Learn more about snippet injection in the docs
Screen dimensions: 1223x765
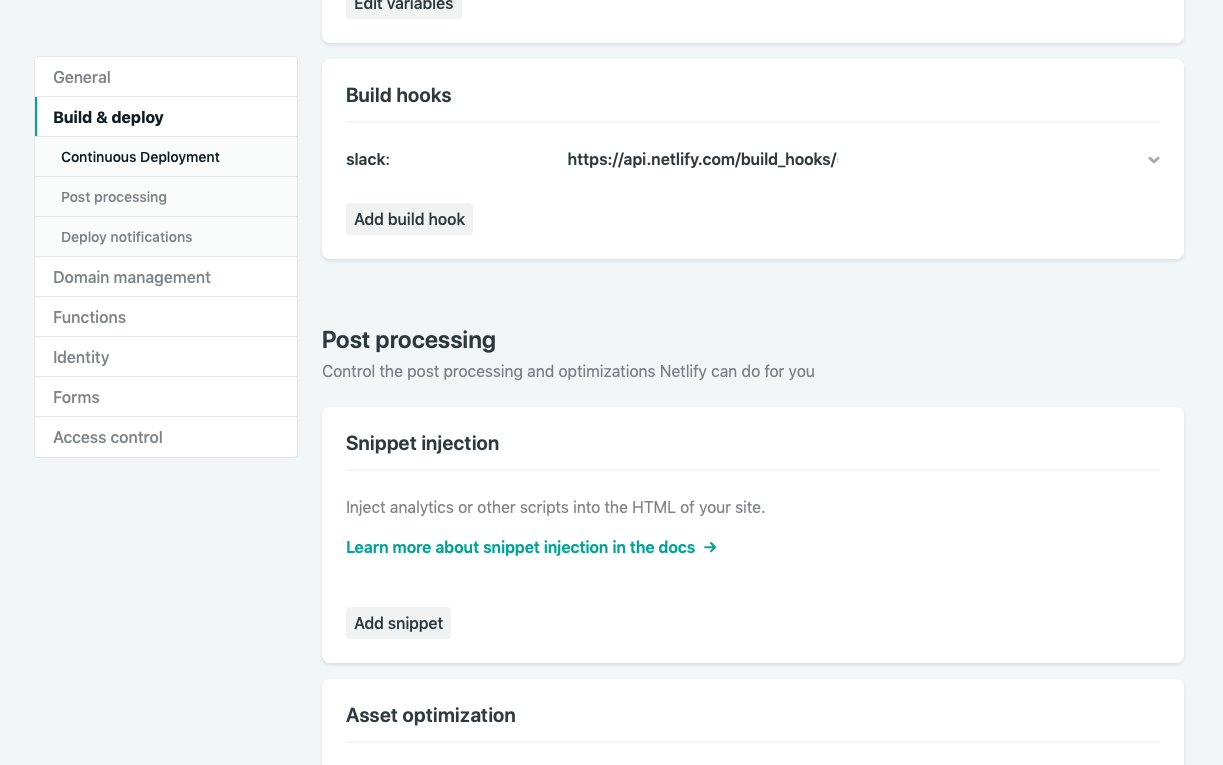[x=520, y=547]
